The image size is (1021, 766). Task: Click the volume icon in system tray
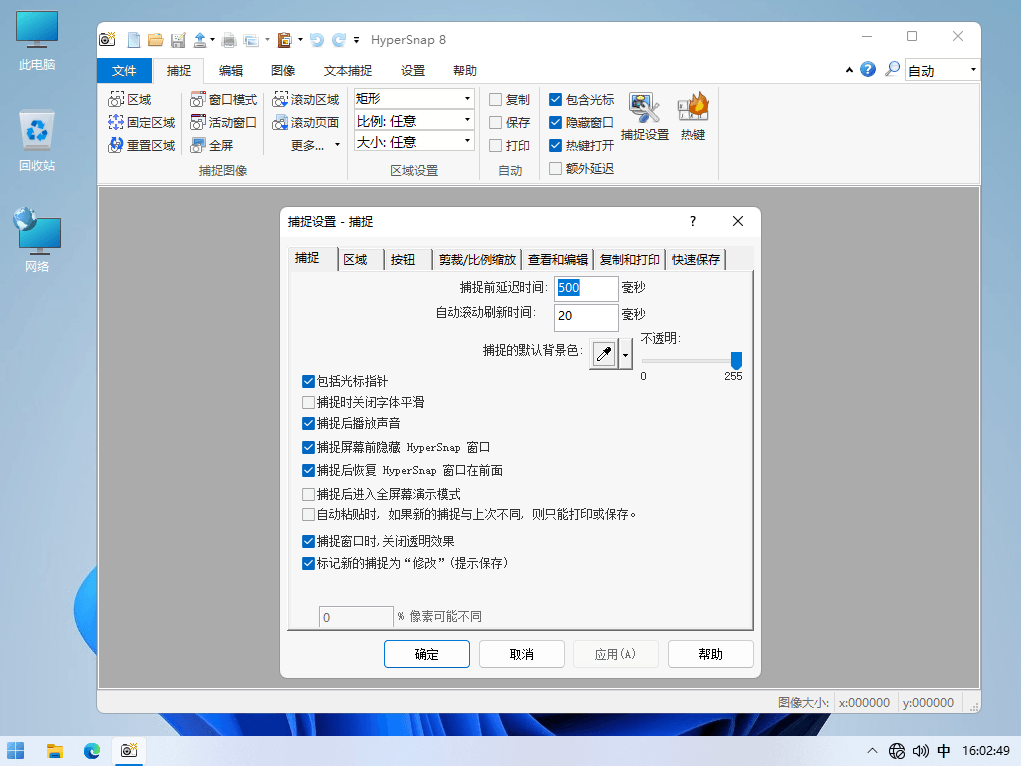point(920,751)
